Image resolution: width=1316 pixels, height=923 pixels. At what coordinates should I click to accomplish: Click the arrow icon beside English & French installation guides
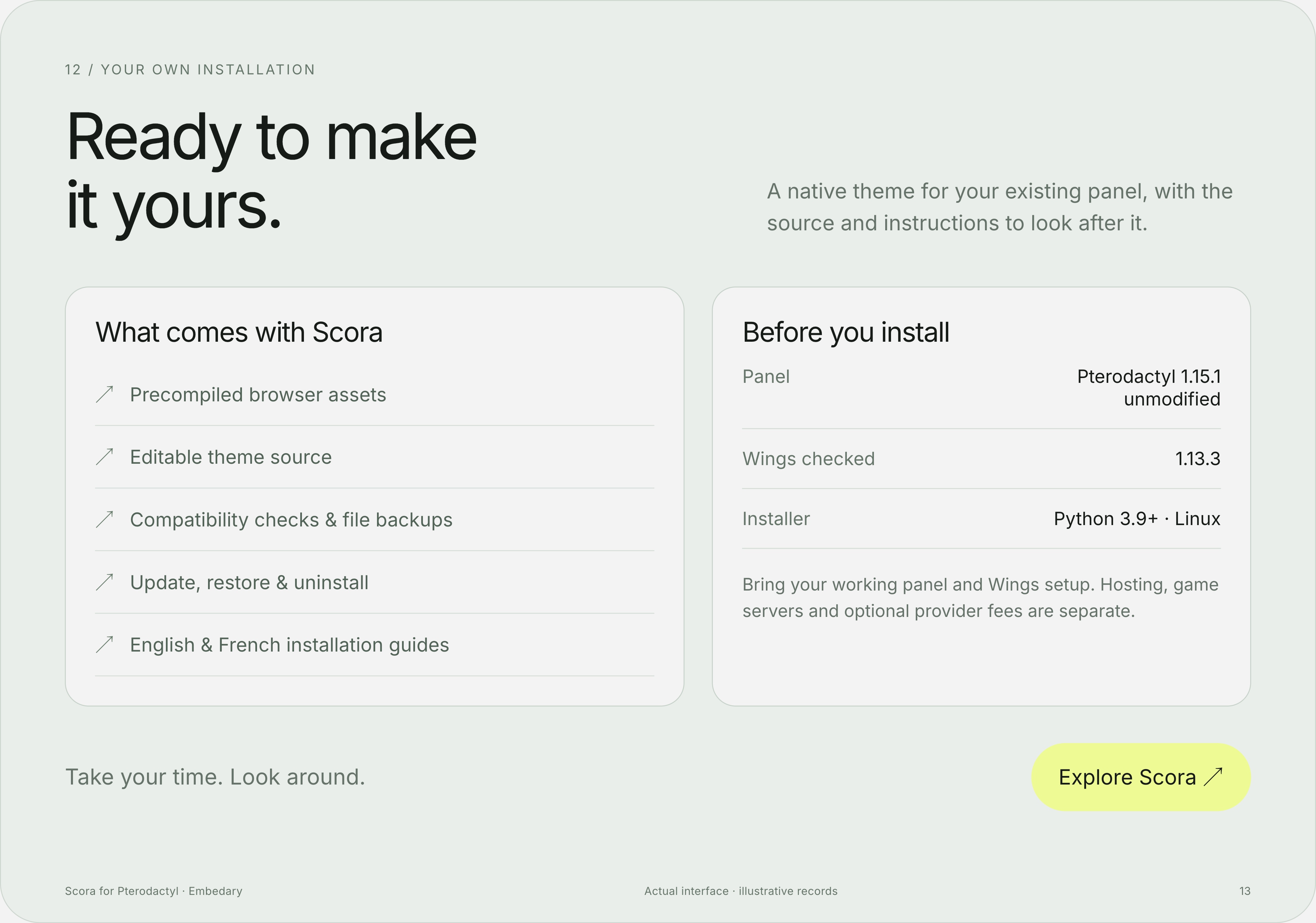pyautogui.click(x=104, y=645)
